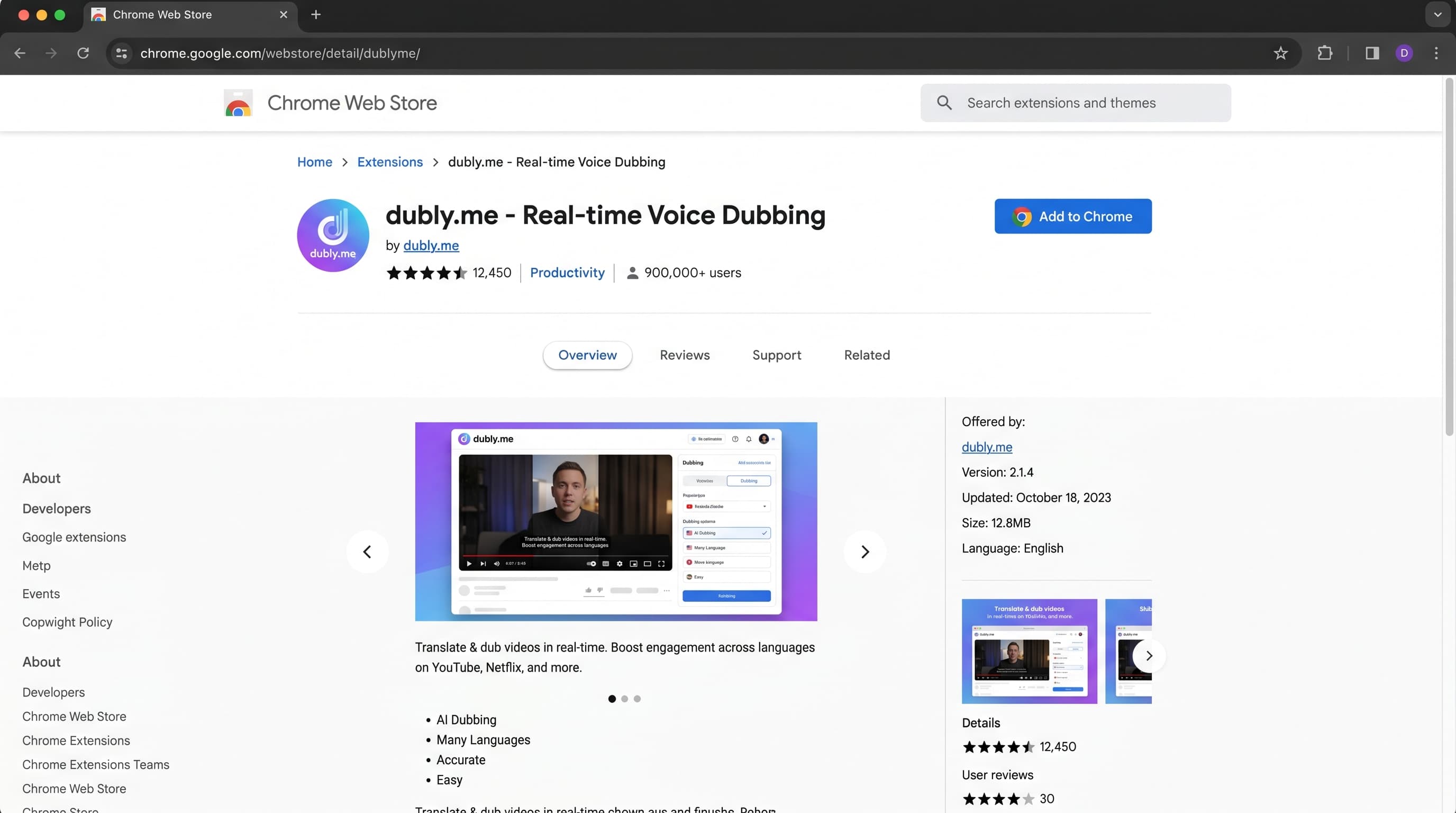This screenshot has width=1456, height=813.
Task: Bookmark this page with the star icon
Action: [1280, 53]
